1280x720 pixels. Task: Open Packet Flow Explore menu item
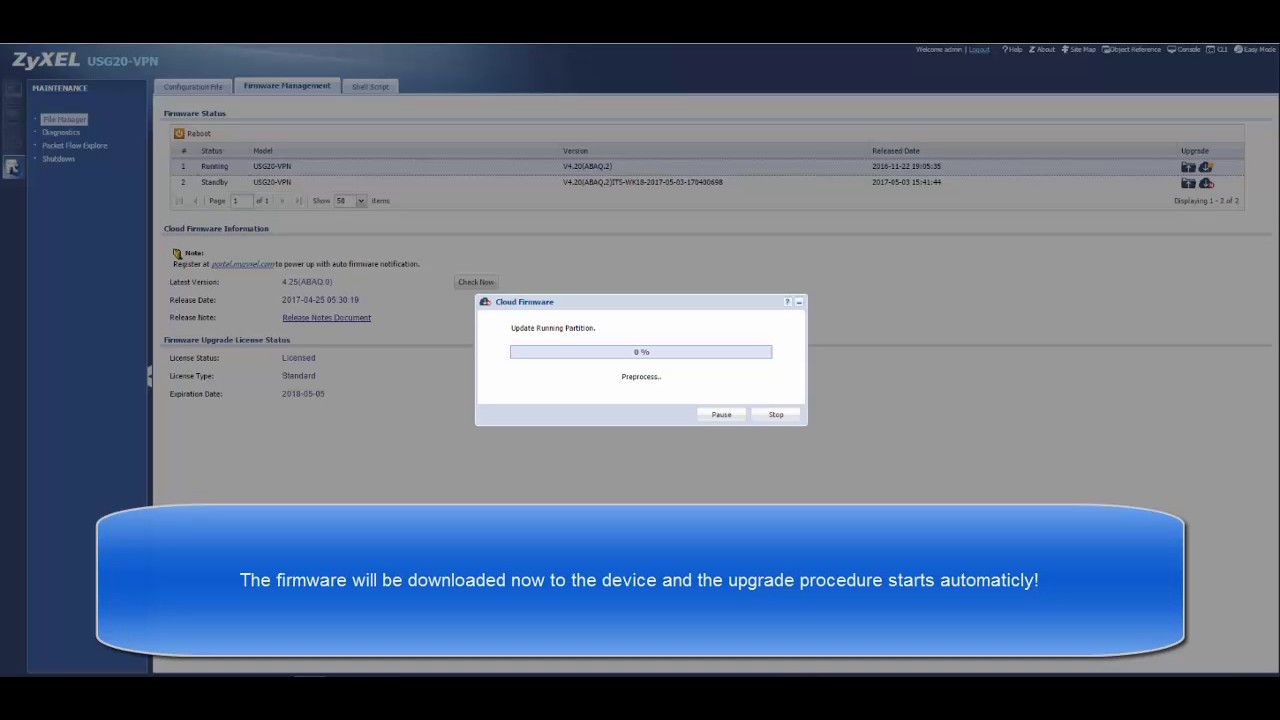[x=74, y=146]
